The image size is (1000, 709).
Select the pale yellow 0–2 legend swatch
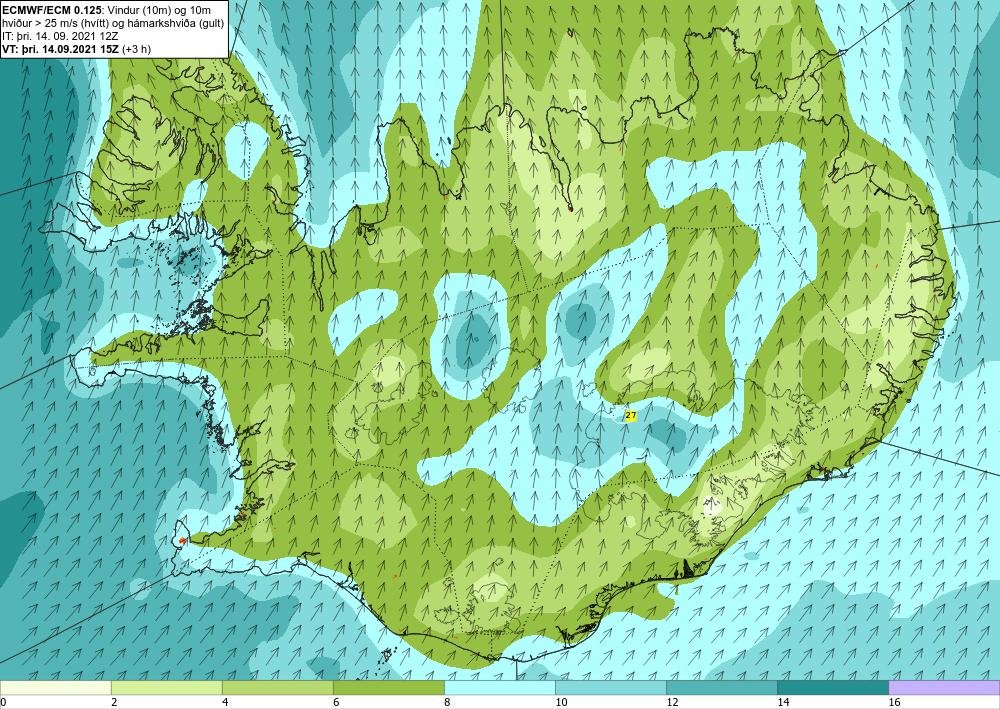click(55, 688)
